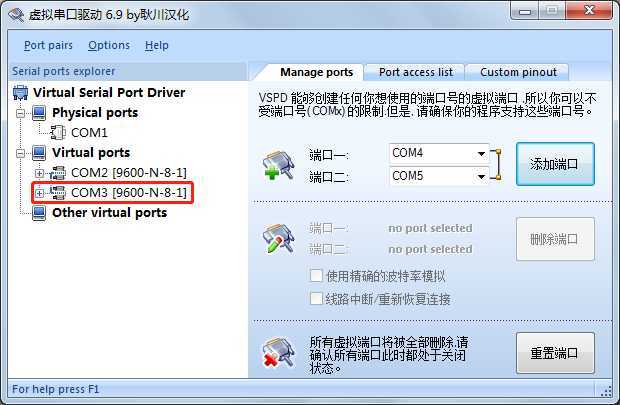Toggle the 线路中断/重新恢复连接 checkbox

316,299
